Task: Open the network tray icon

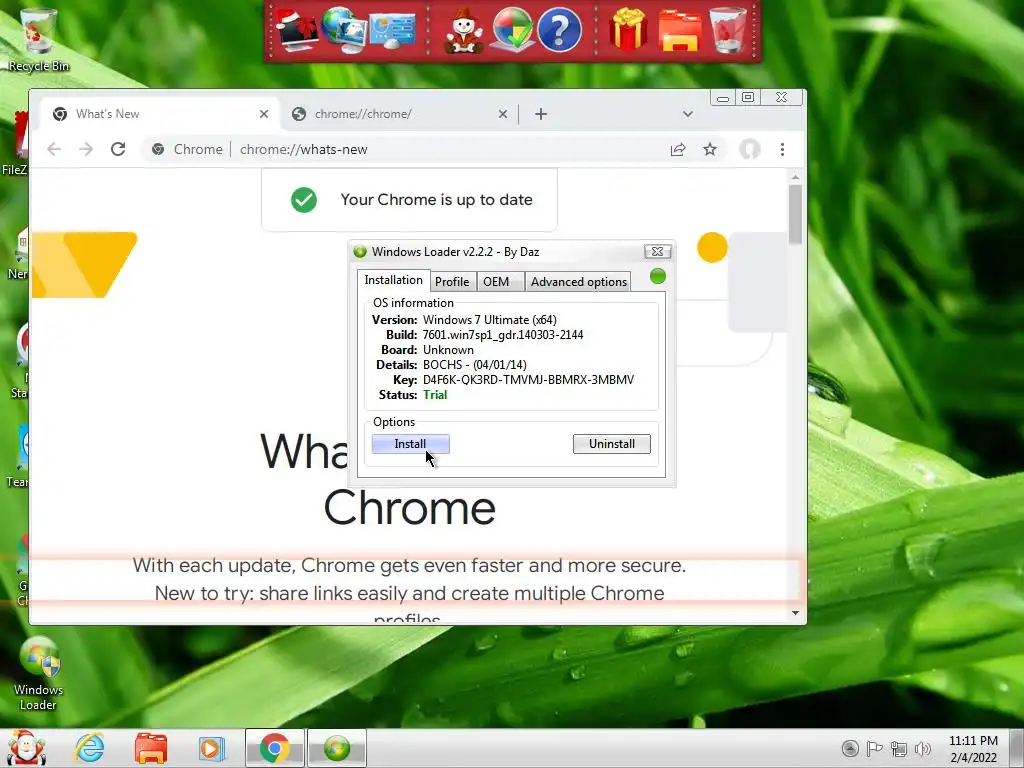Action: point(899,748)
